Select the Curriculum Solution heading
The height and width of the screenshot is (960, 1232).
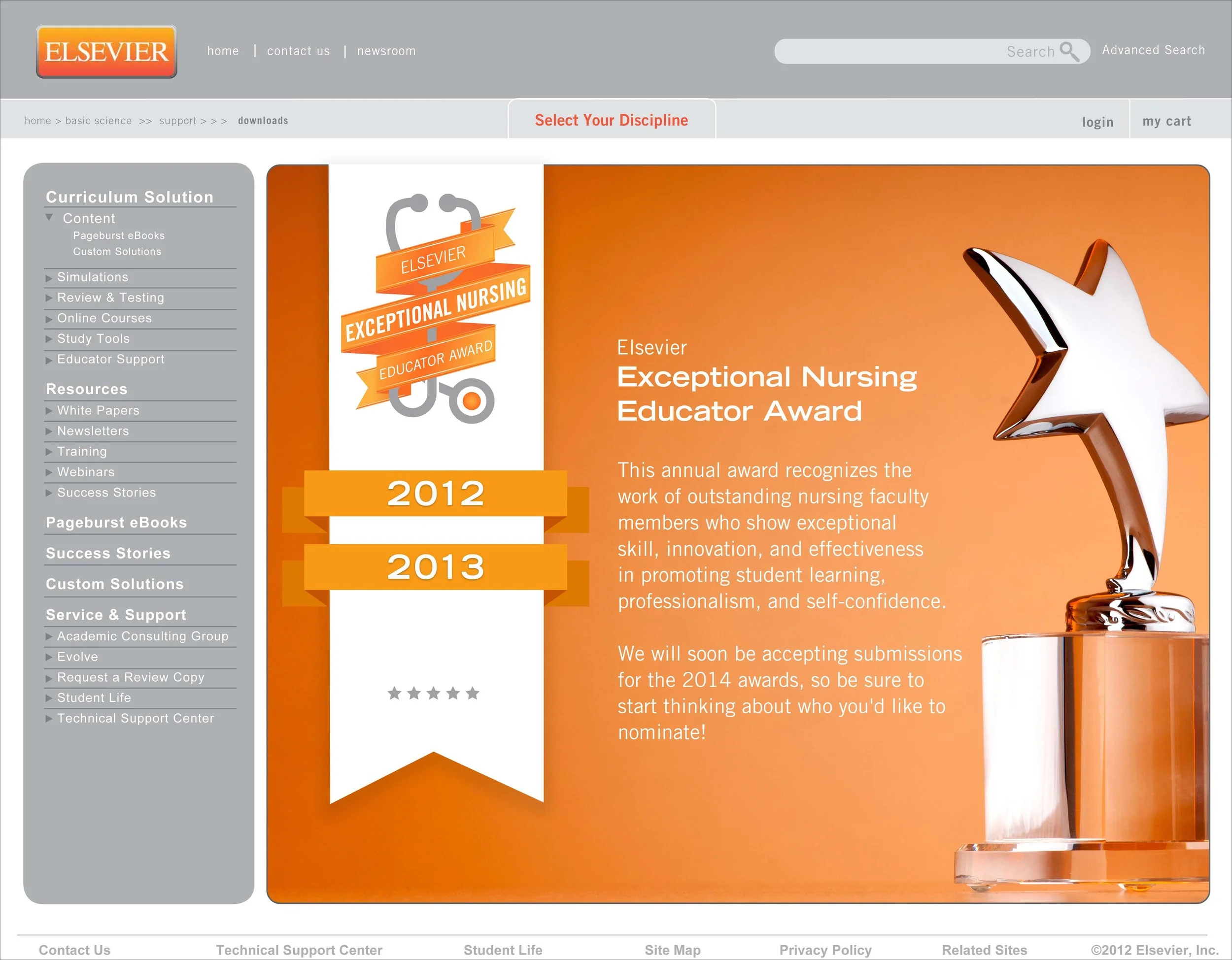coord(130,197)
